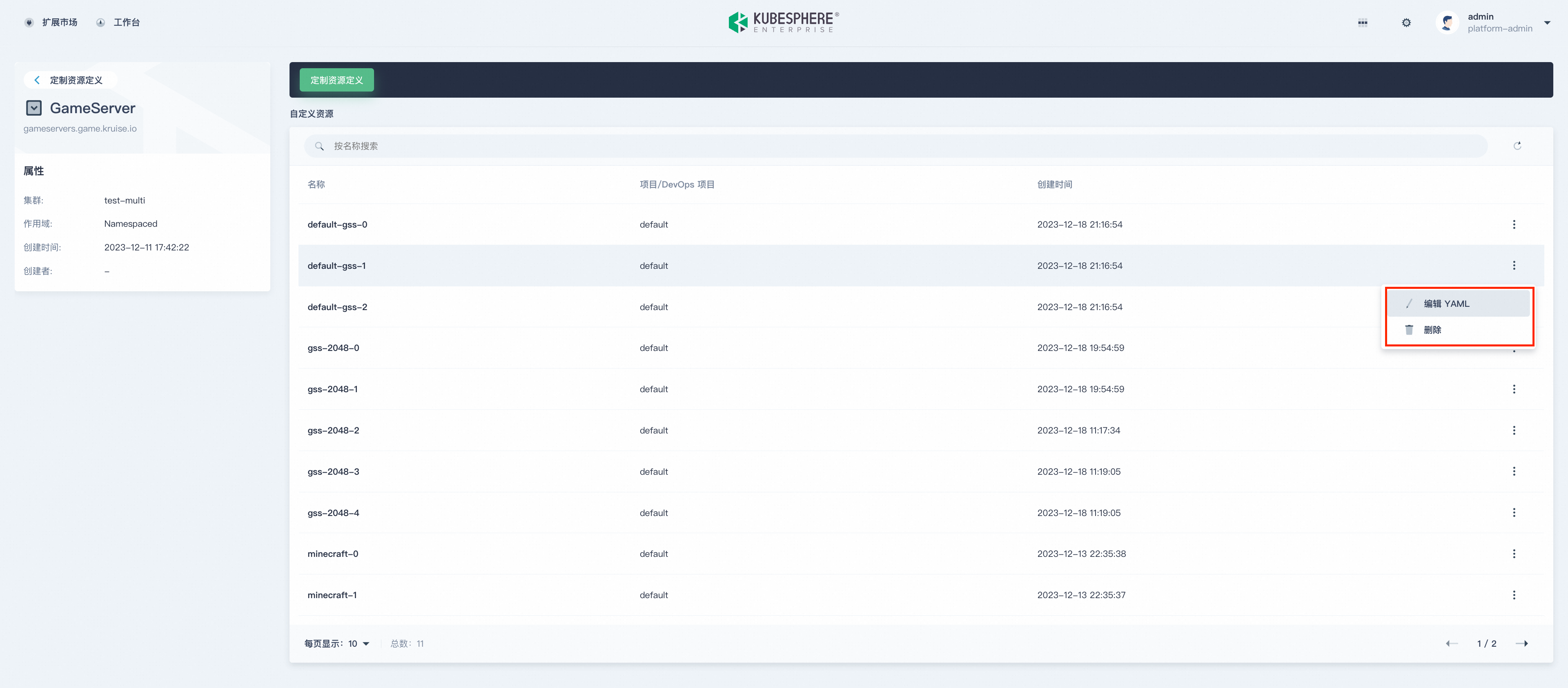
Task: Open the 扩展市场 extension marketplace
Action: tap(51, 22)
